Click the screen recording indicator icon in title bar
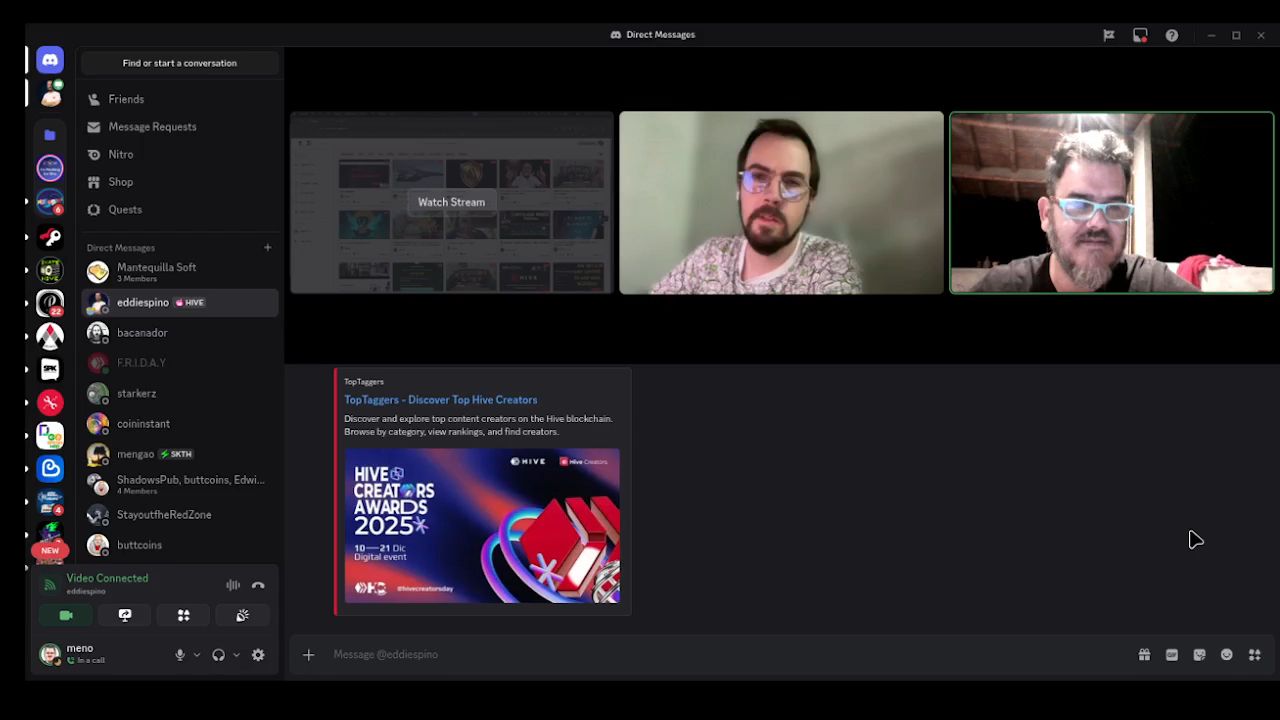The height and width of the screenshot is (720, 1280). coord(1140,35)
